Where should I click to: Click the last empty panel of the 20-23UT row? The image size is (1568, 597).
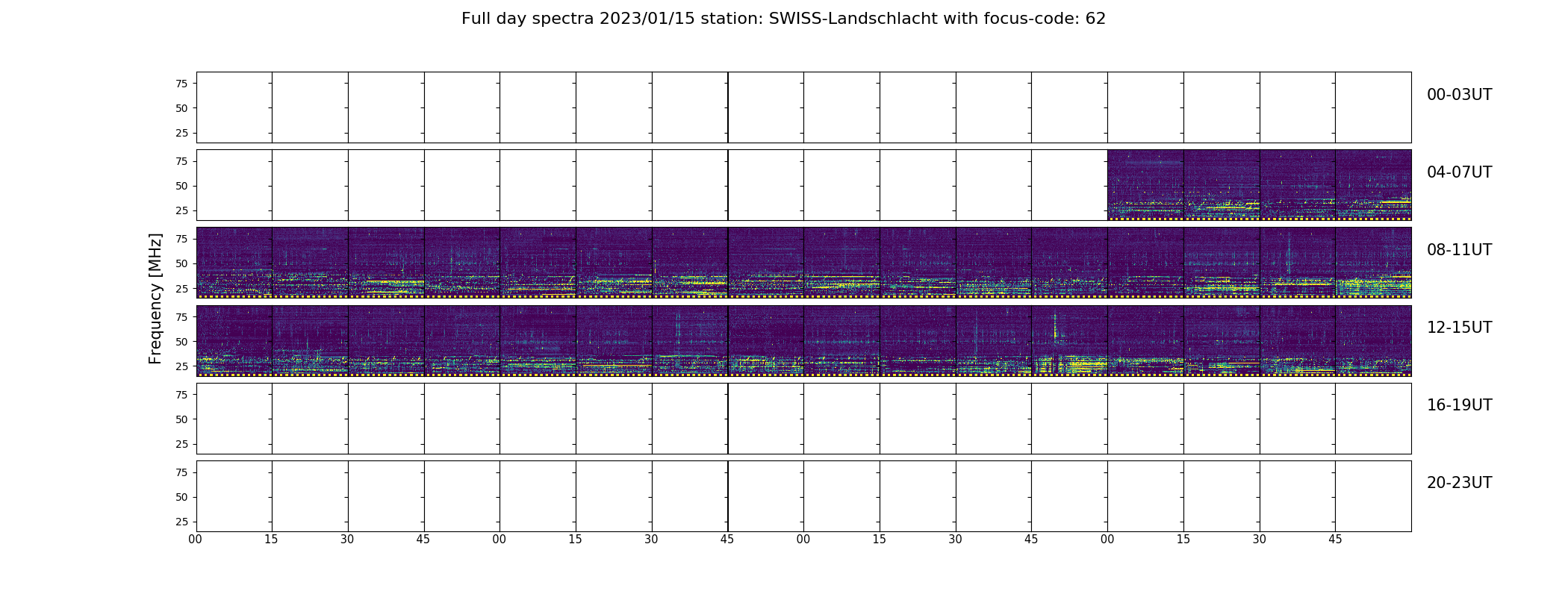[x=1373, y=496]
